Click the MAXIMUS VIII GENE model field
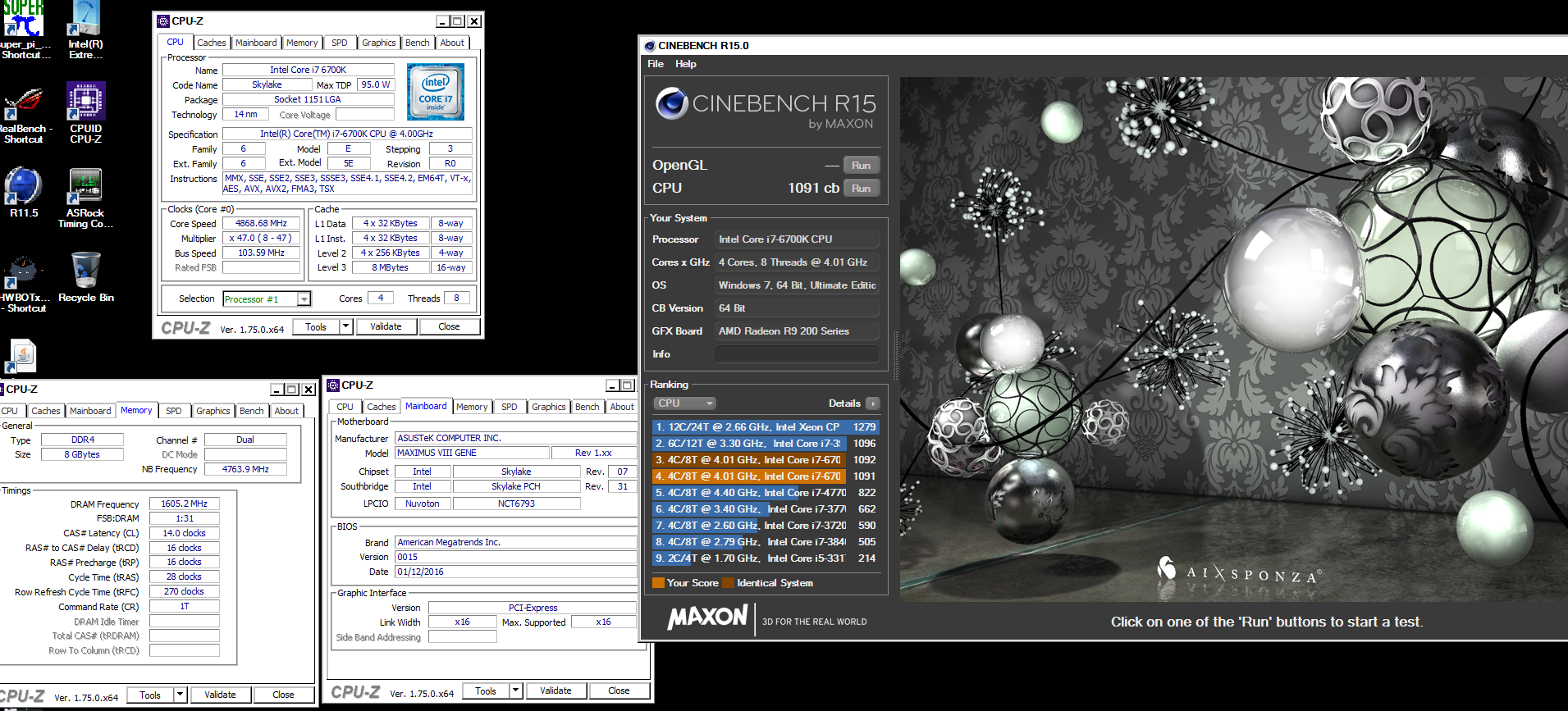The width and height of the screenshot is (1568, 711). (472, 453)
